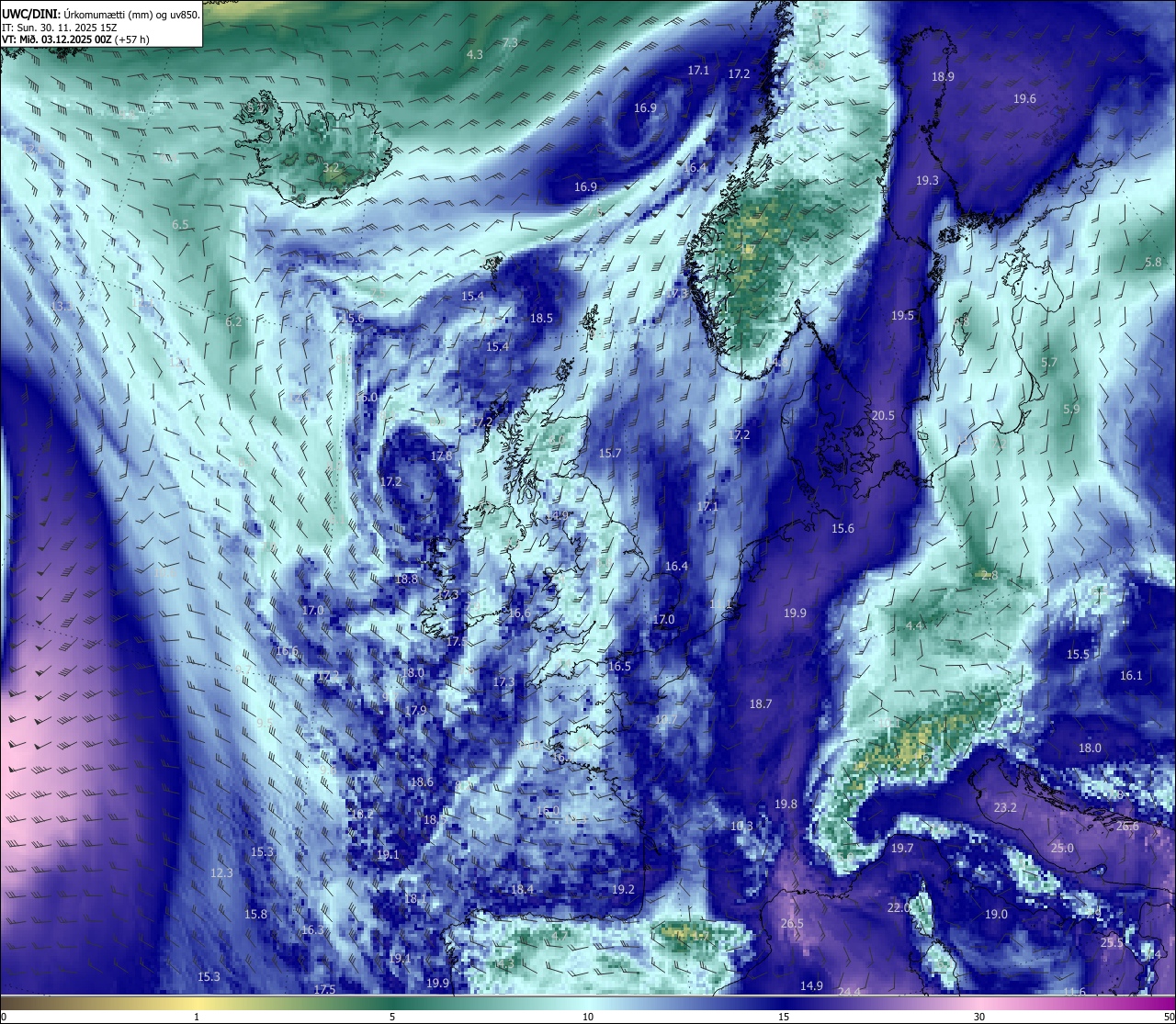
Task: Click the 19.5 value label
Action: coord(902,316)
